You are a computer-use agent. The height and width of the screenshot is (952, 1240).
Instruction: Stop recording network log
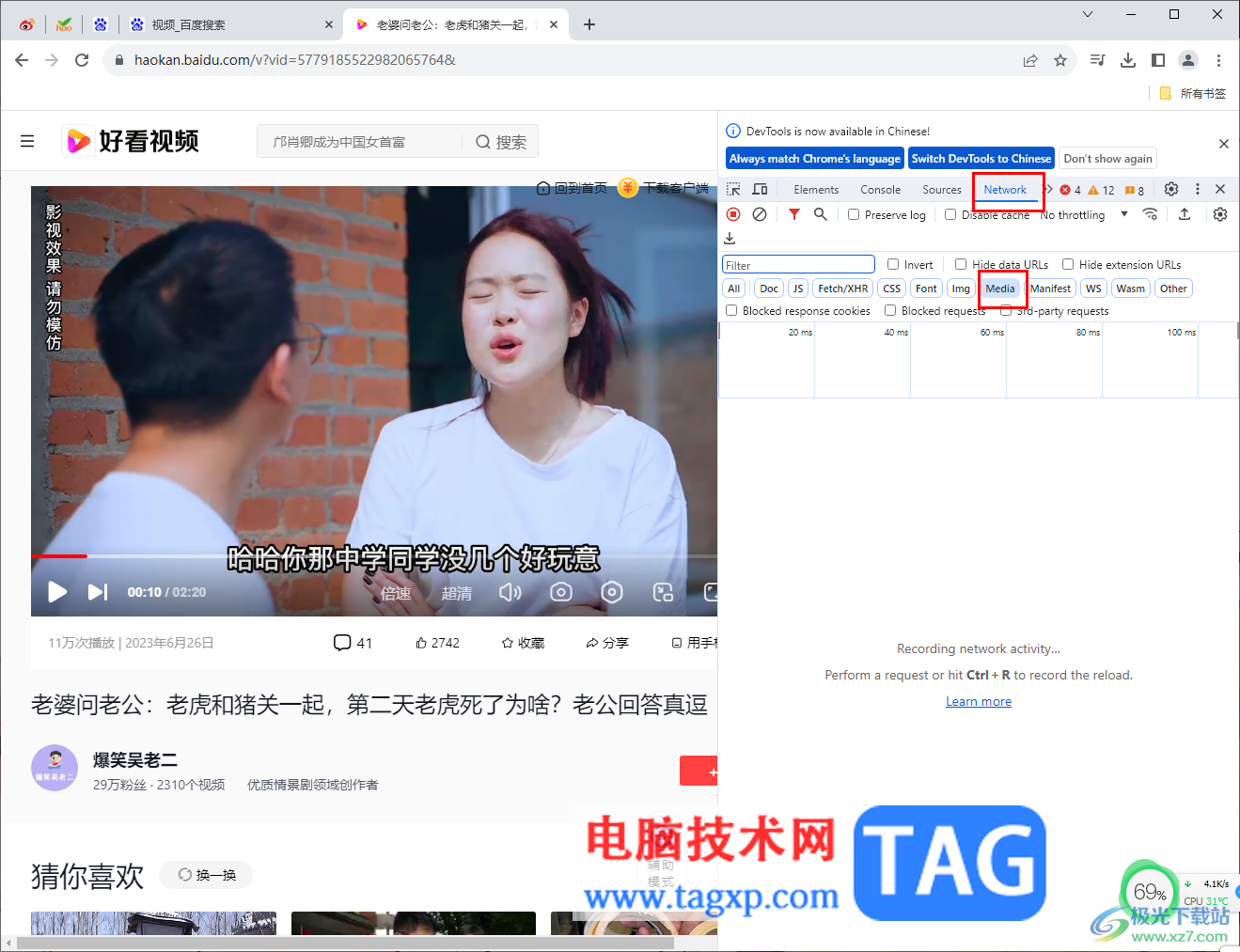733,214
